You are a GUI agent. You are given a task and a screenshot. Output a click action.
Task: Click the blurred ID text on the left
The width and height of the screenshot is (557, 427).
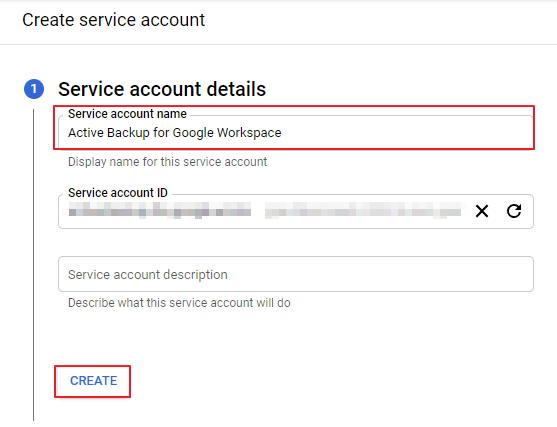coord(160,210)
